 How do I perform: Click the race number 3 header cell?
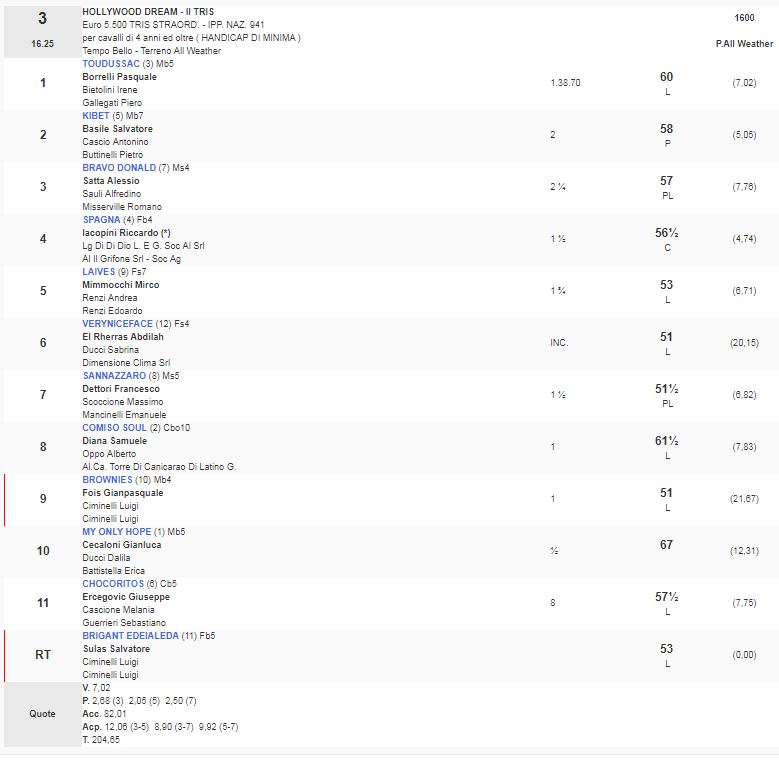pos(42,19)
